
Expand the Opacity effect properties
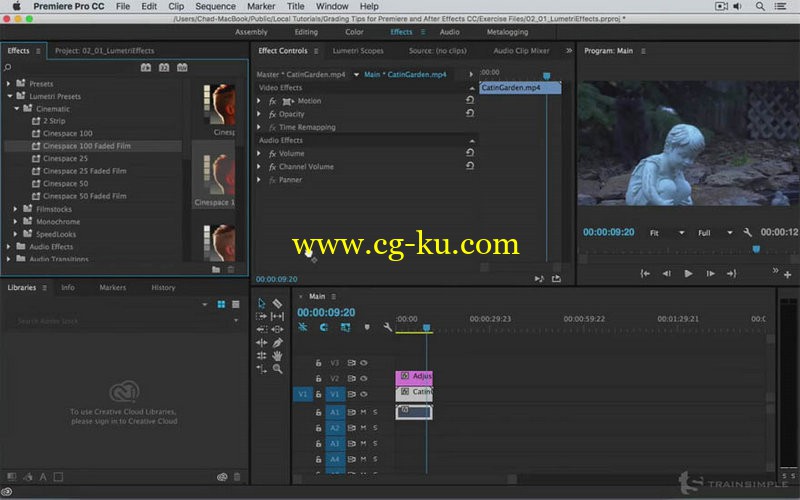pyautogui.click(x=259, y=114)
